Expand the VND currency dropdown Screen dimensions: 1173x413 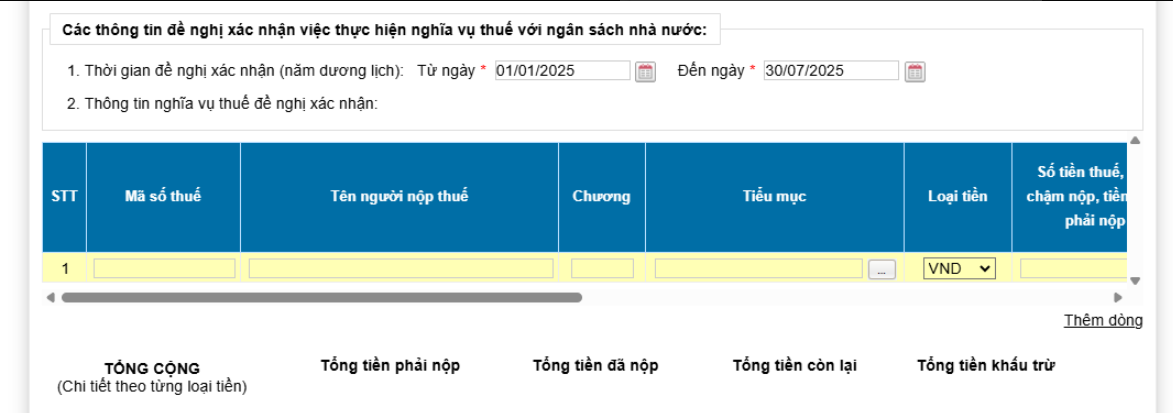coord(959,268)
